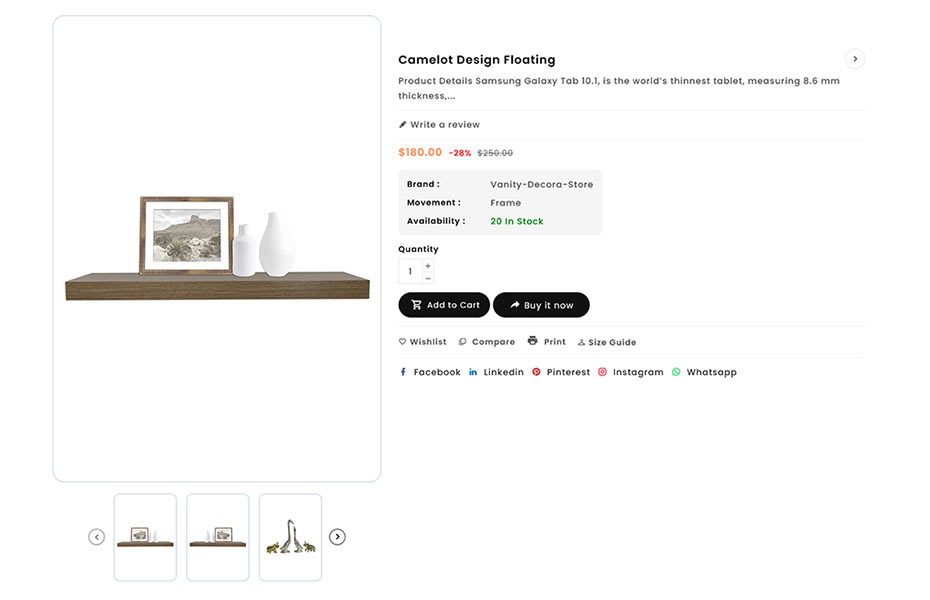
Task: Show next thumbnails in the carousel
Action: 337,537
